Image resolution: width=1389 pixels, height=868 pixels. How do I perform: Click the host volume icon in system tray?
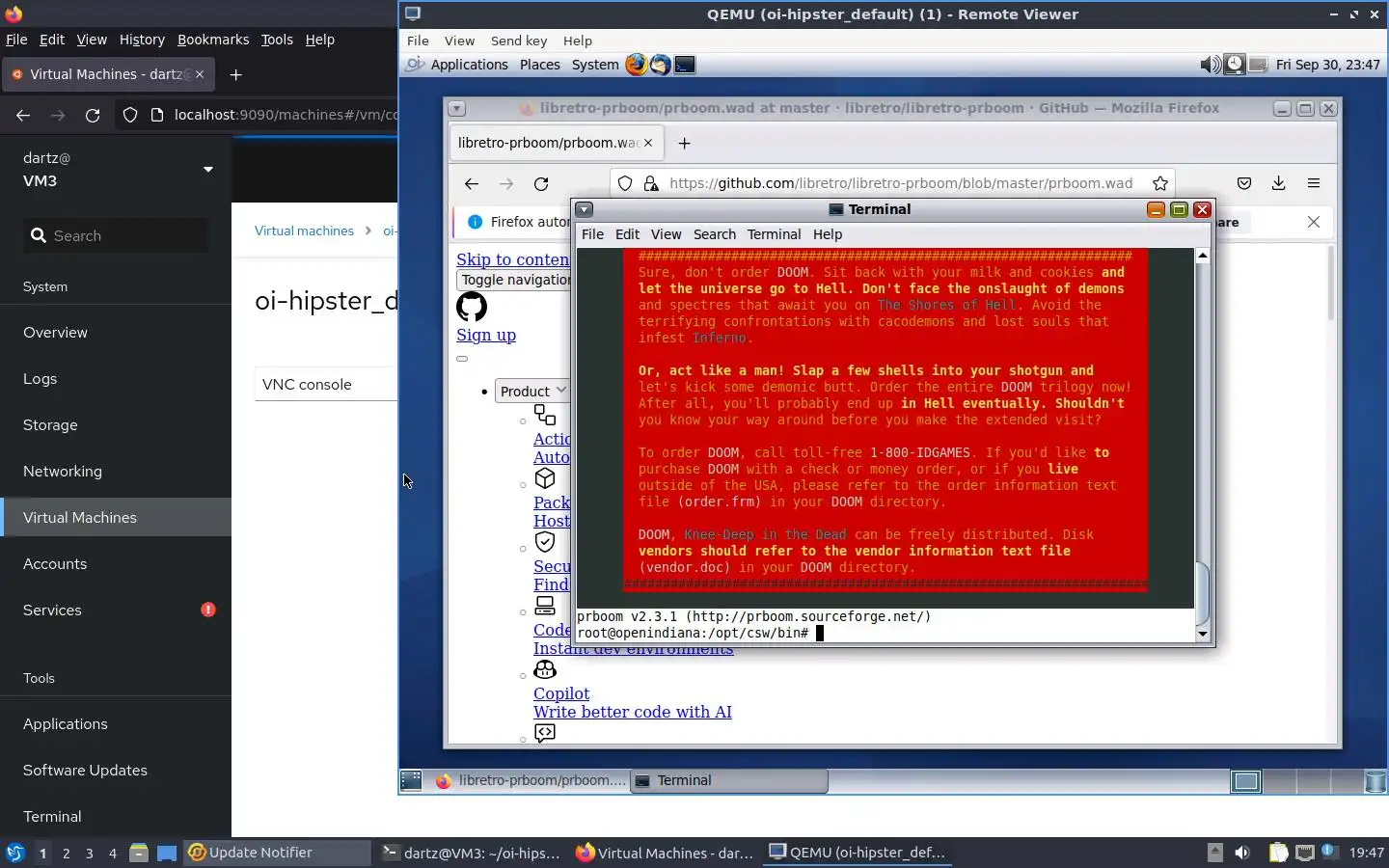[1242, 853]
